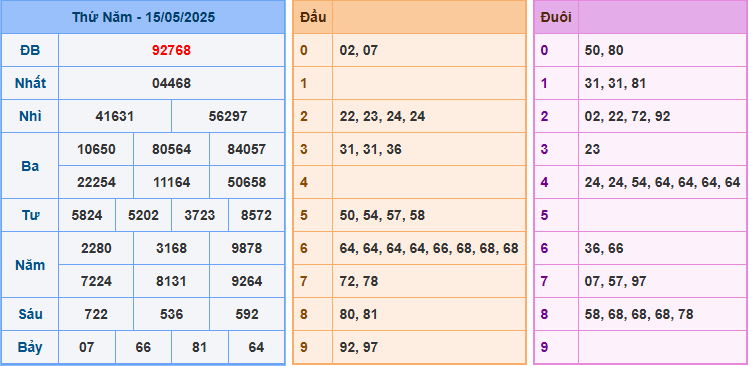This screenshot has height=366, width=749.
Task: Click the Nhì number 56297
Action: click(x=228, y=116)
